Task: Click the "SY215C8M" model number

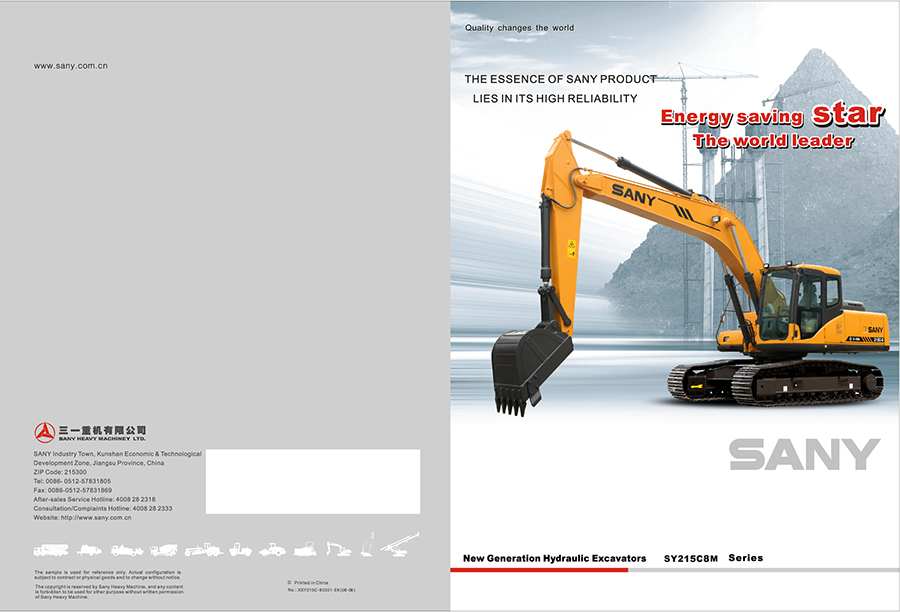Action: [691, 559]
